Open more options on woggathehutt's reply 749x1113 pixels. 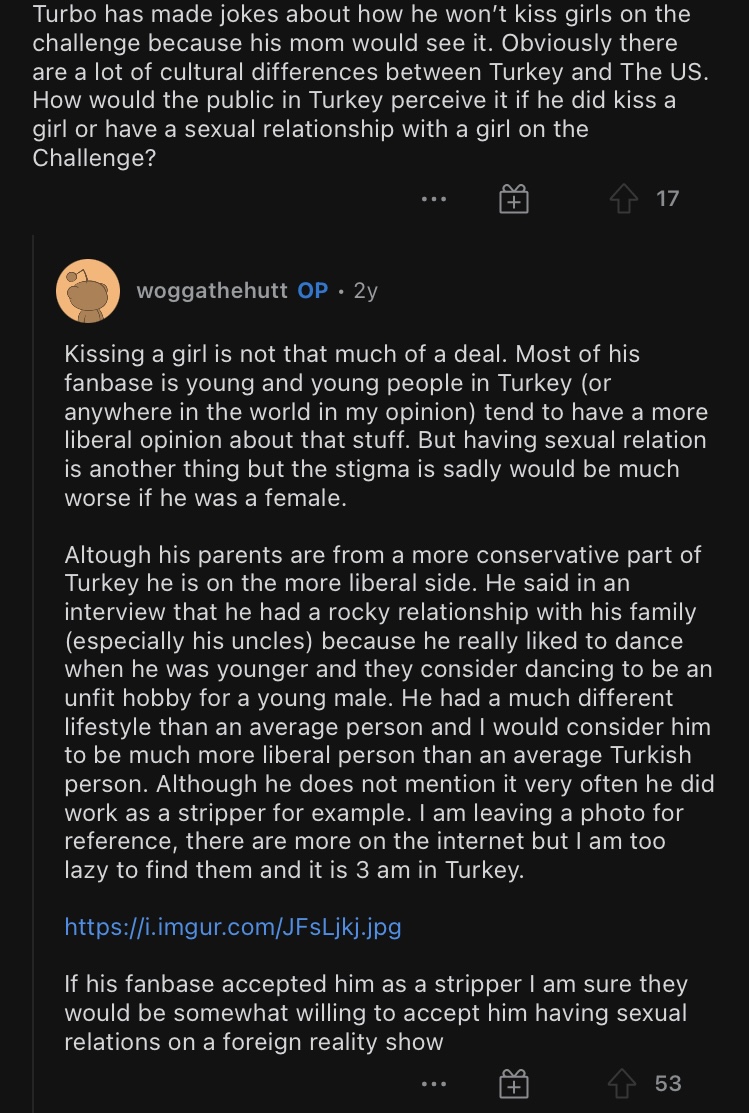(434, 1085)
